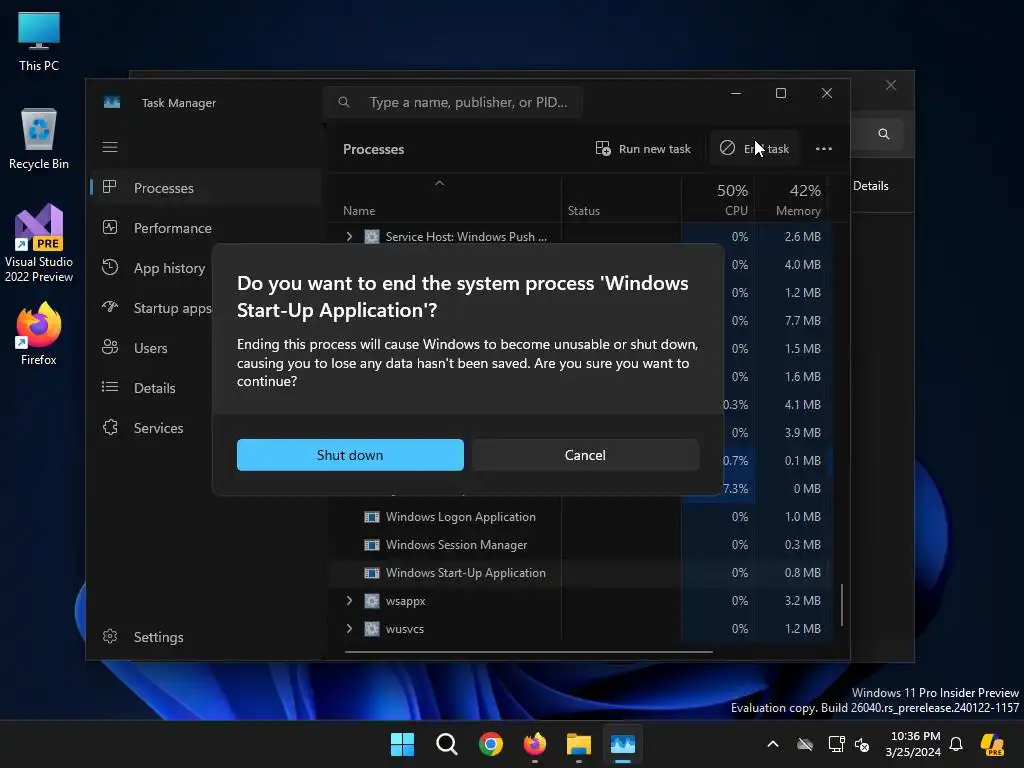Click Task Manager taskbar icon
The width and height of the screenshot is (1024, 768).
623,744
